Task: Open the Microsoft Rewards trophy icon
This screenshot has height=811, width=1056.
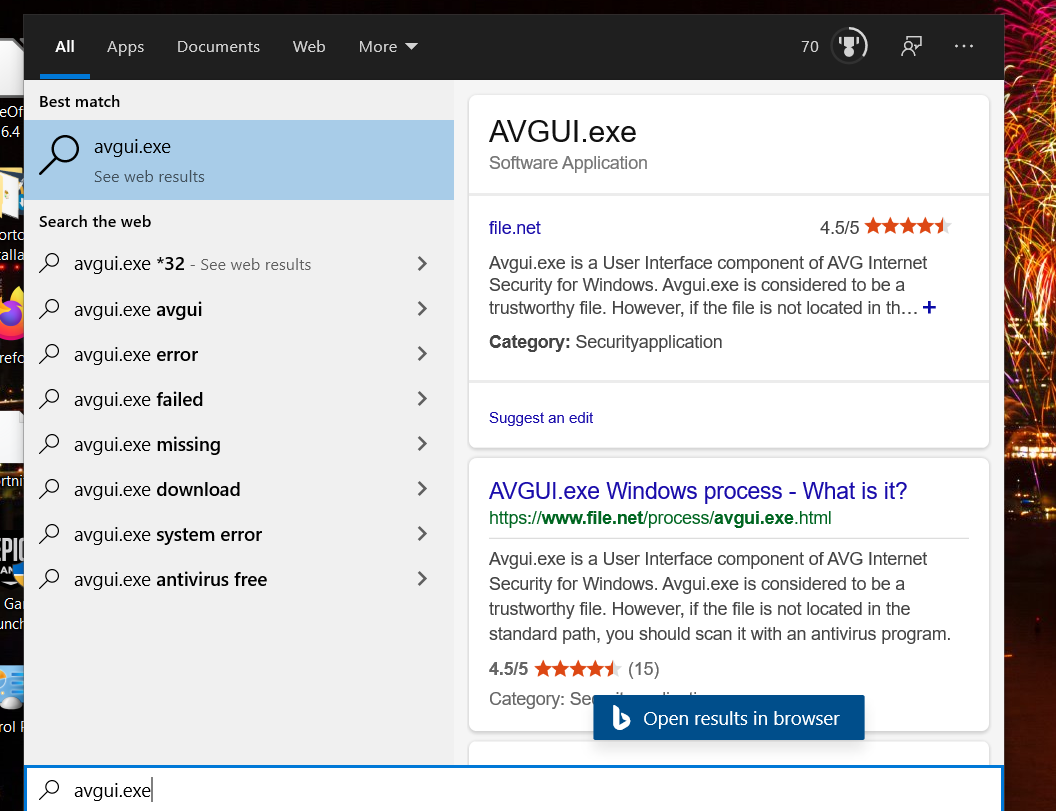Action: coord(849,46)
